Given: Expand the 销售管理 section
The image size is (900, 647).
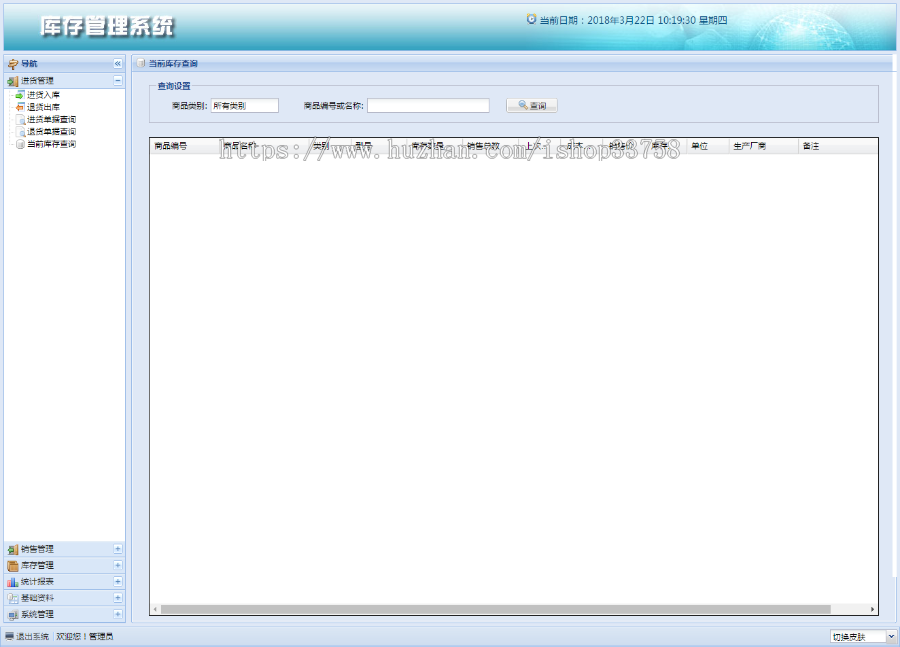Looking at the screenshot, I should pyautogui.click(x=118, y=549).
